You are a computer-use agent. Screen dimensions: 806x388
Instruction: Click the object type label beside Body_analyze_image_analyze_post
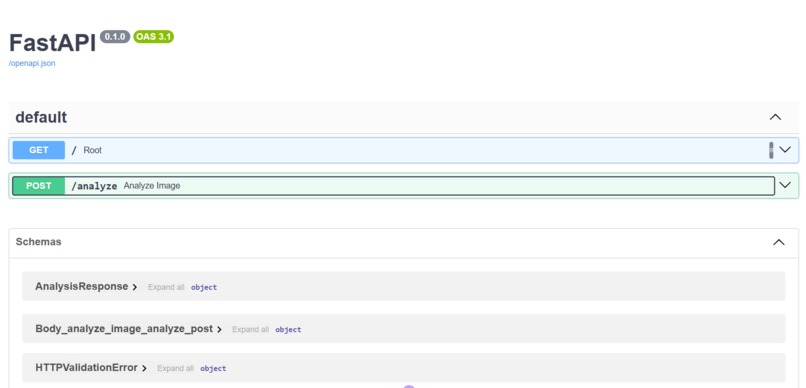coord(288,329)
